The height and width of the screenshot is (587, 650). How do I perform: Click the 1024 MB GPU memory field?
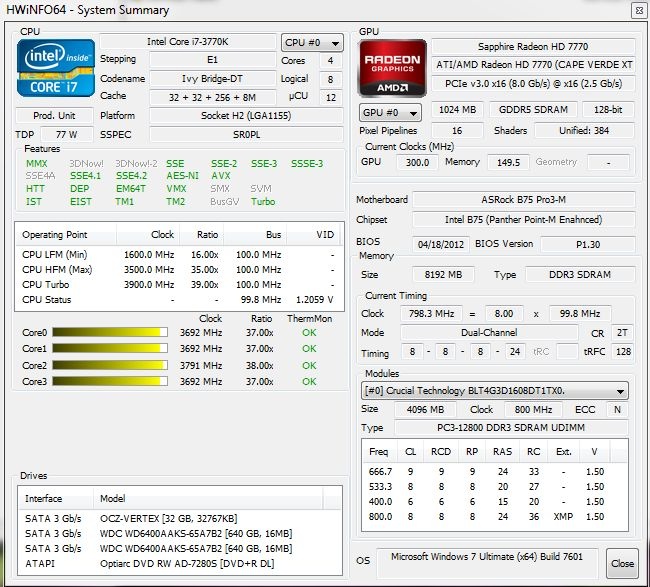[457, 109]
